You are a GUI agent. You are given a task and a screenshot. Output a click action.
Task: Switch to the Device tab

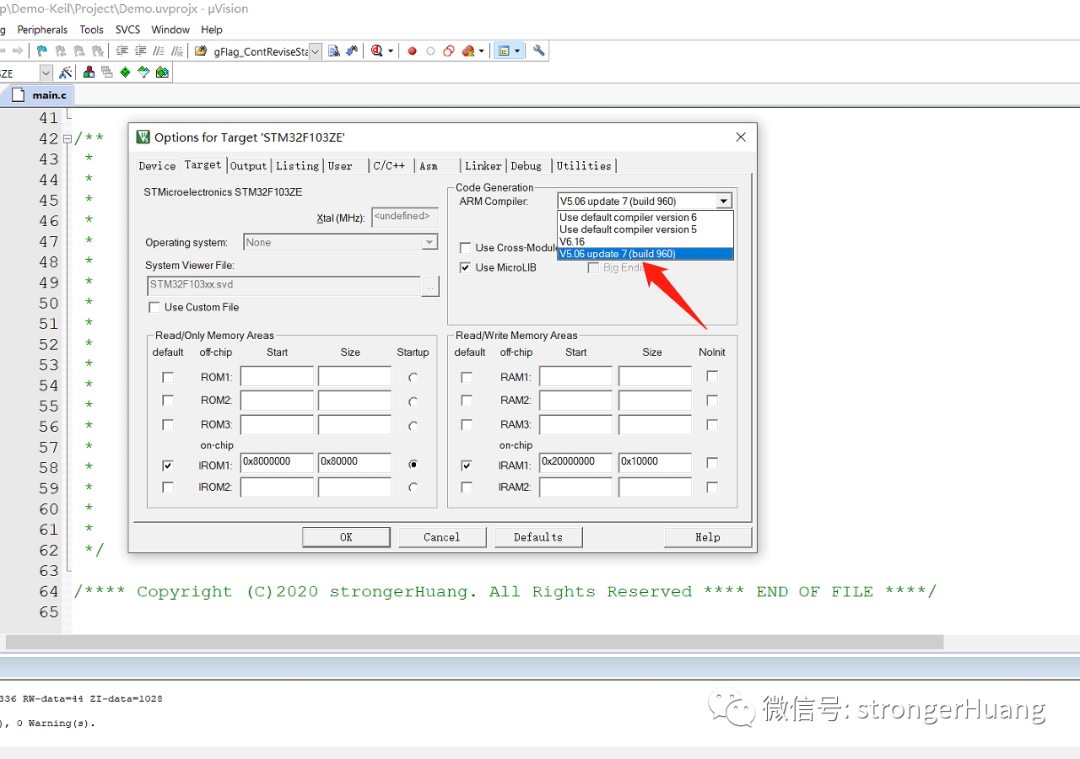(x=157, y=166)
